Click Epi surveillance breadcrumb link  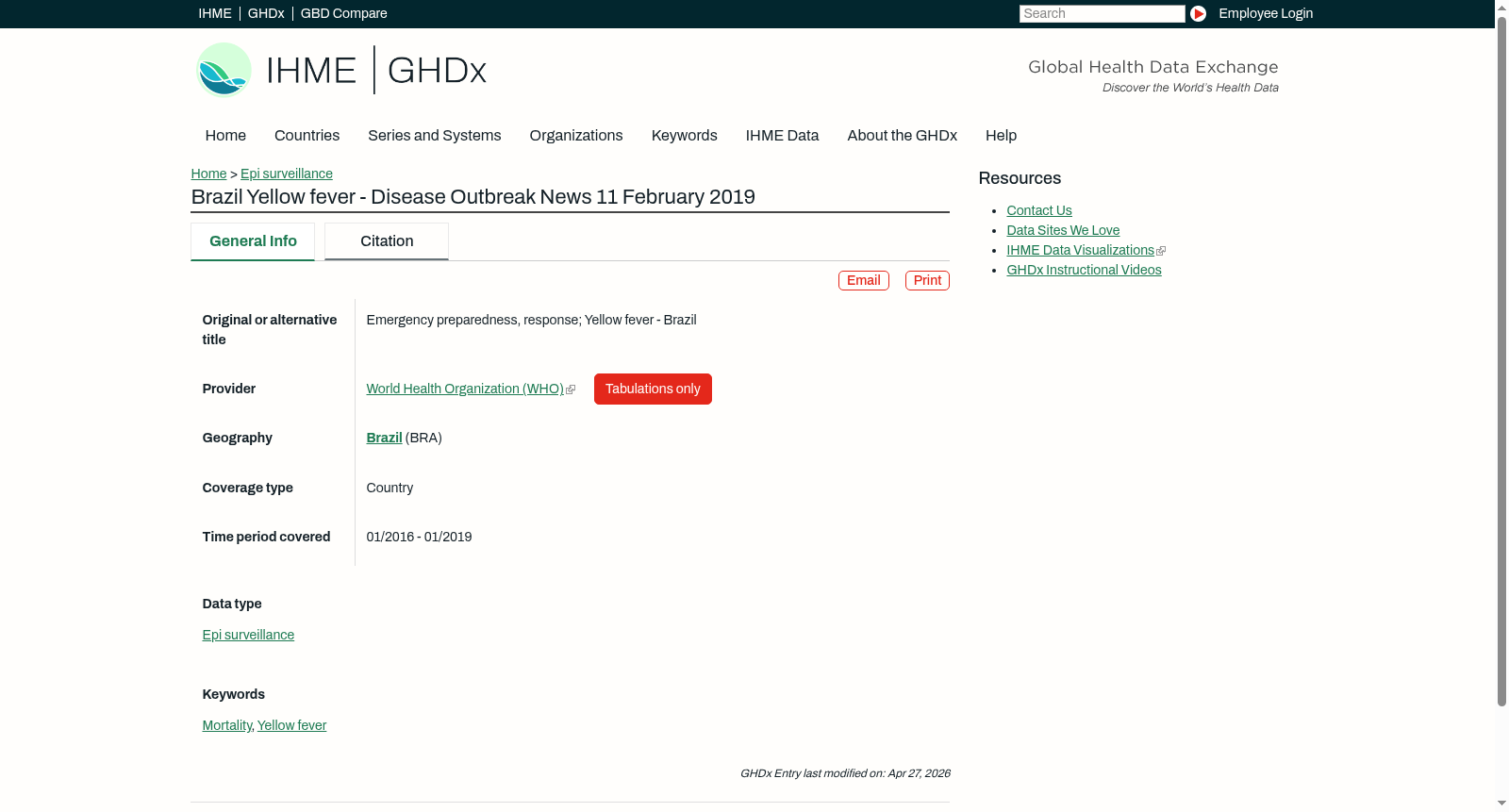[x=287, y=174]
